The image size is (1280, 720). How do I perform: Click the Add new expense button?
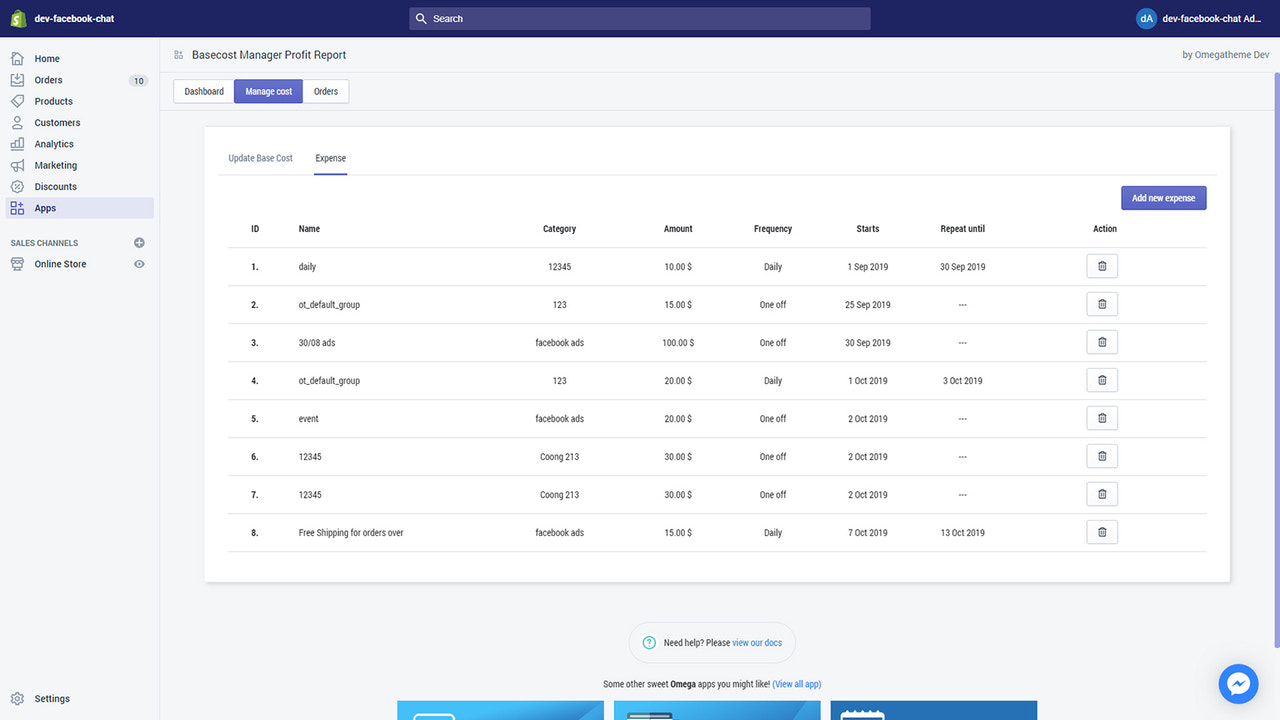pos(1163,197)
